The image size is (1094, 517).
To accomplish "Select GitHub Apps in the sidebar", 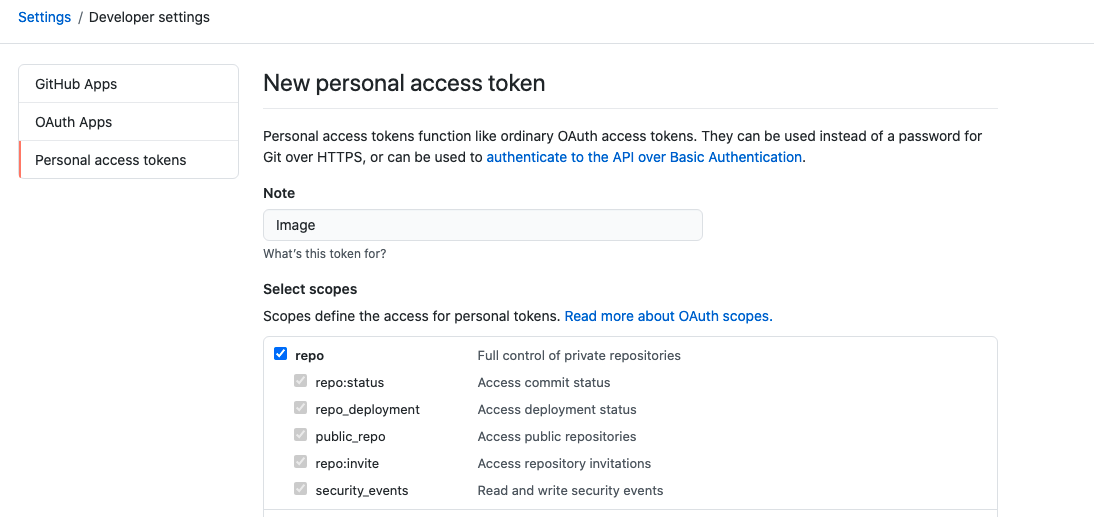I will (76, 84).
